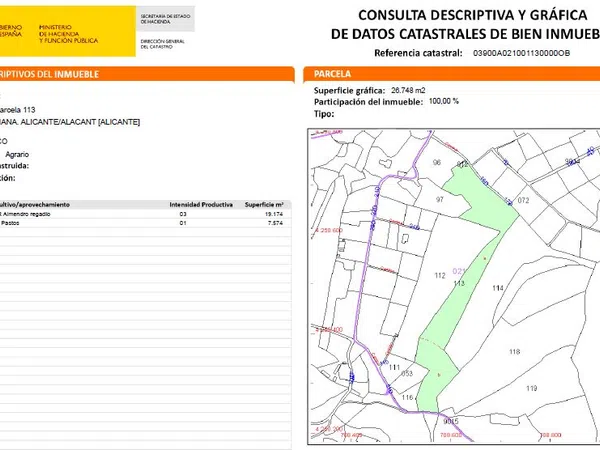The width and height of the screenshot is (600, 450).
Task: Click parcel 118 on the map
Action: point(514,352)
